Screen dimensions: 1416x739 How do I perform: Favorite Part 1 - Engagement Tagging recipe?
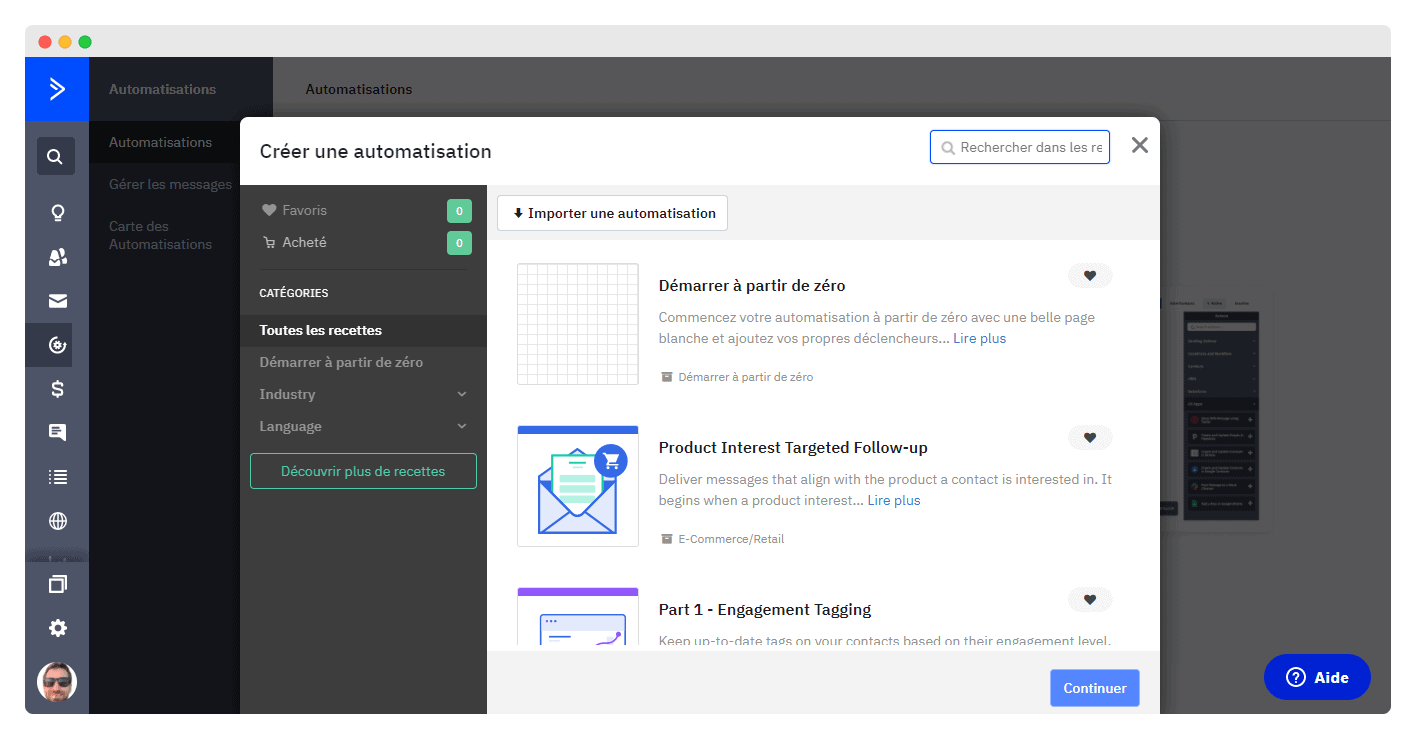tap(1090, 600)
